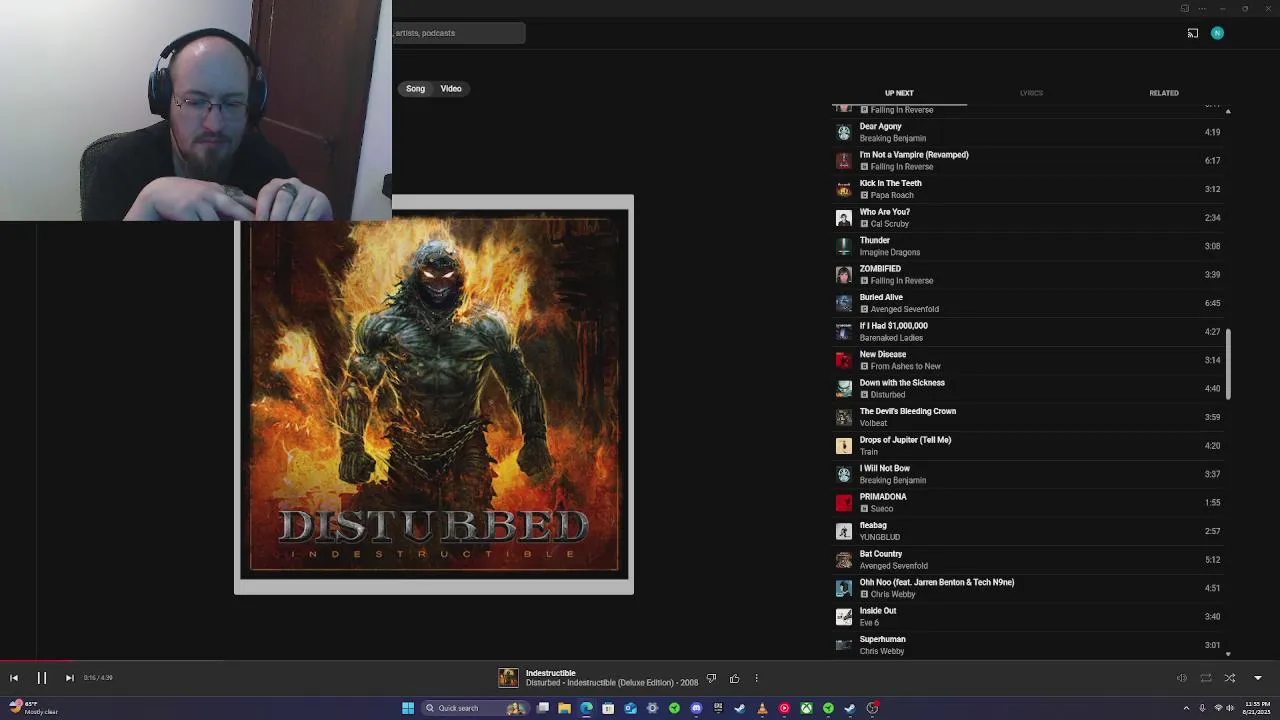
Task: Play Thunder by Imagine Dragons
Action: click(1030, 246)
